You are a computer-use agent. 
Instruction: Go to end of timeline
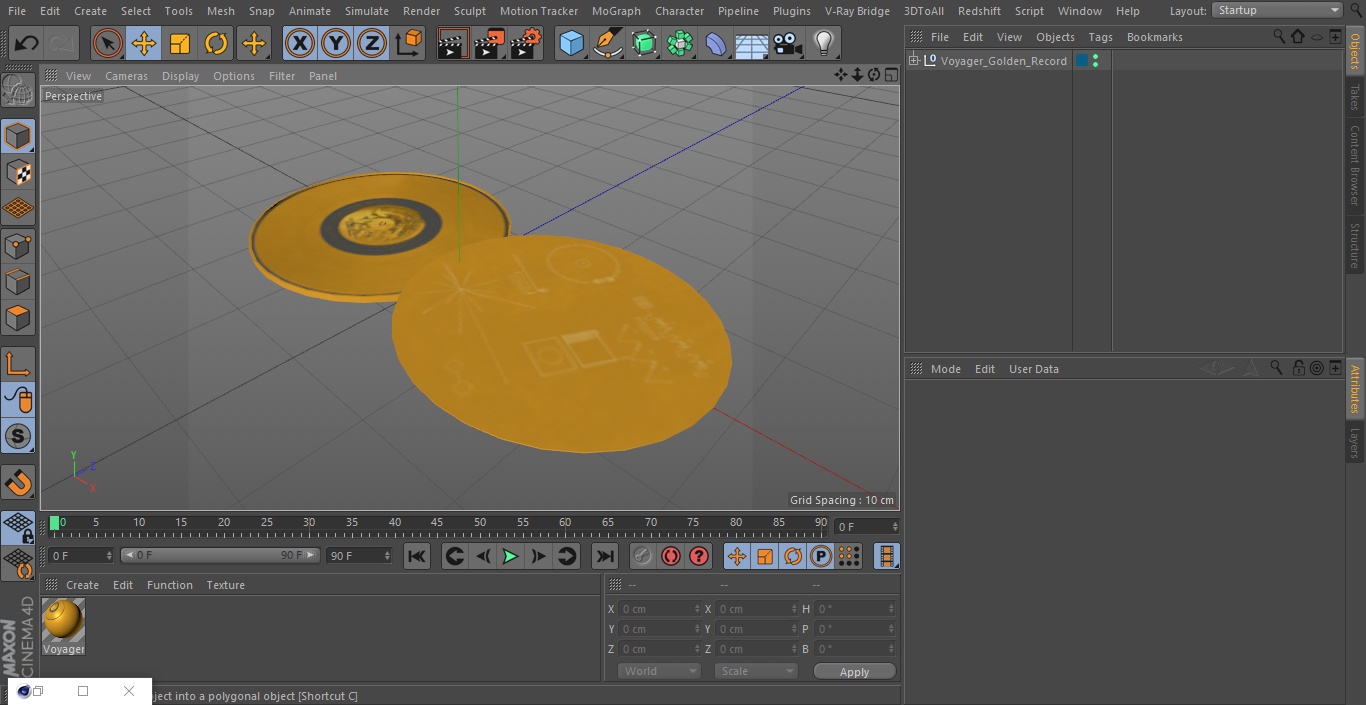pyautogui.click(x=605, y=556)
